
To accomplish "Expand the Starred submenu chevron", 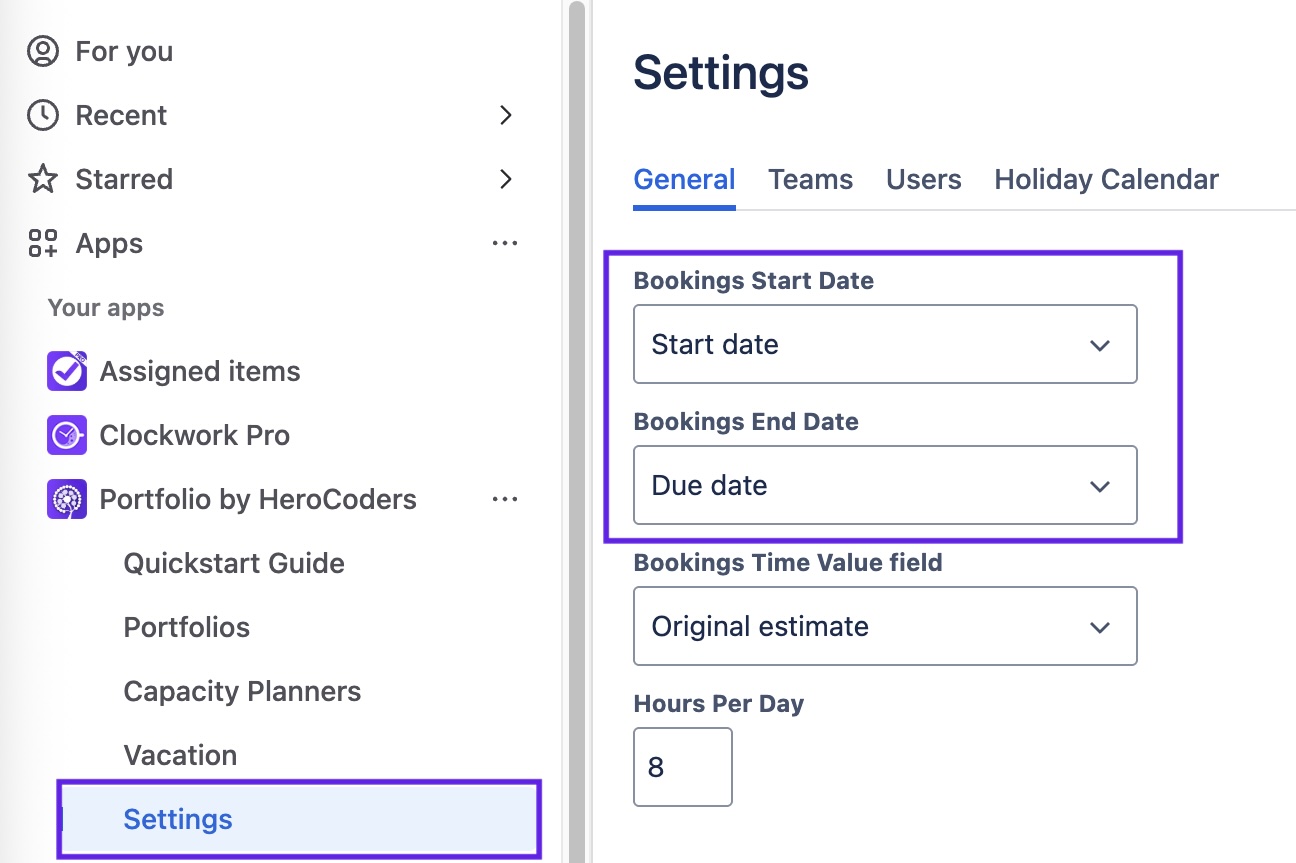I will [x=506, y=180].
